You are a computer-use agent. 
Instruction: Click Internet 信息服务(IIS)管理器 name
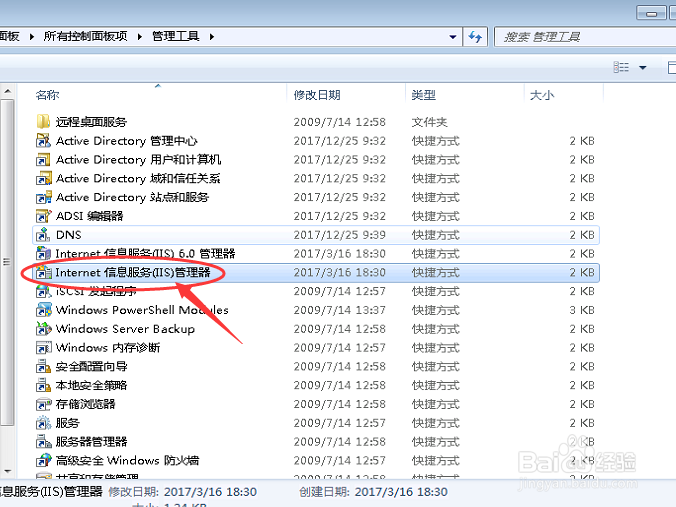(x=133, y=272)
